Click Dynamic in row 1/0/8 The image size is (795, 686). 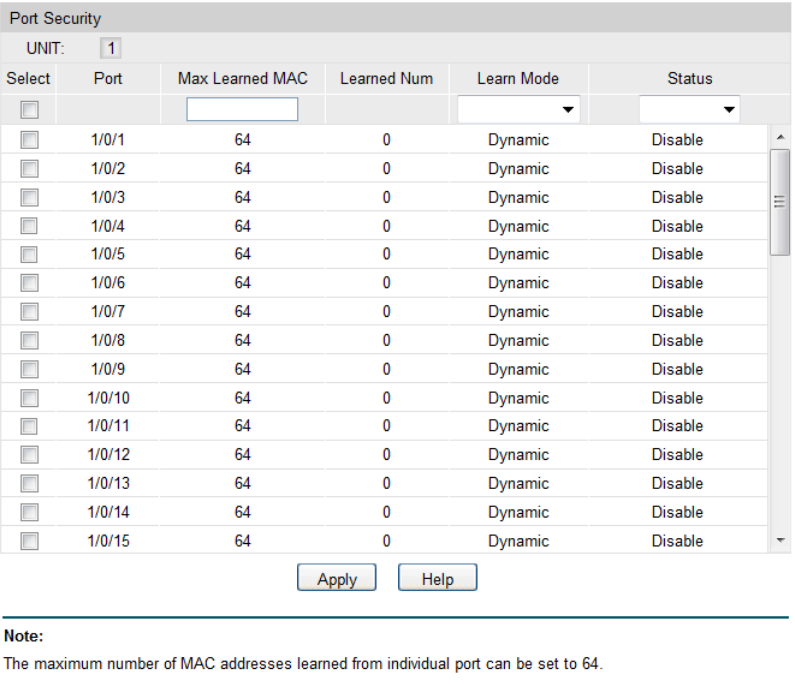coord(519,341)
